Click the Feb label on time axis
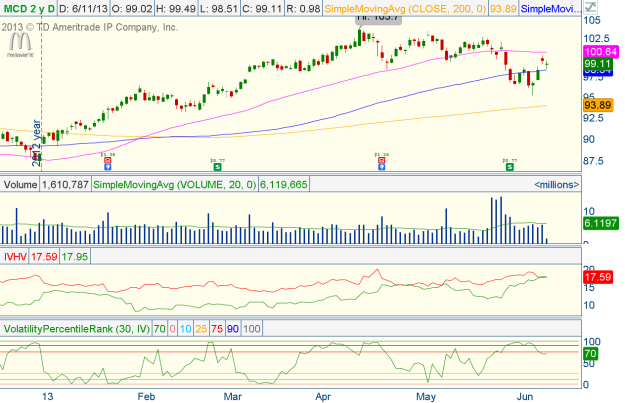625x403 pixels. pyautogui.click(x=146, y=397)
